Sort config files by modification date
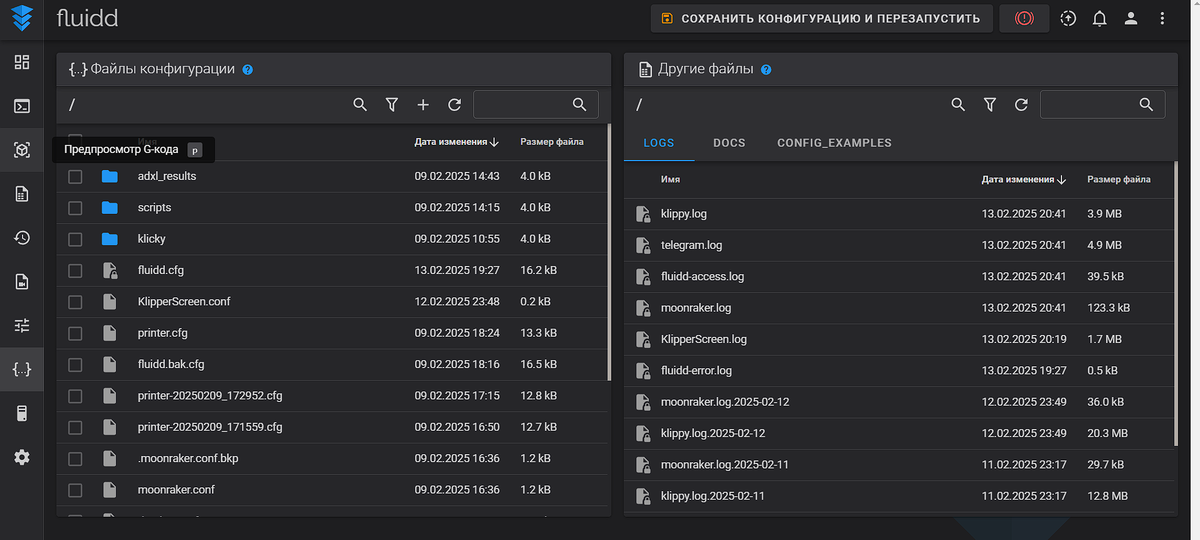Viewport: 1200px width, 540px height. 457,142
